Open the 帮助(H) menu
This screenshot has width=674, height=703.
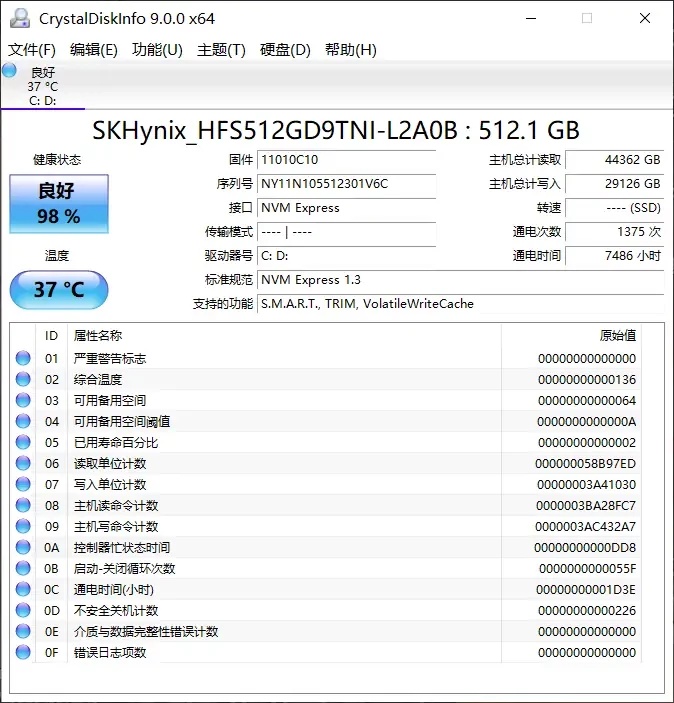click(x=351, y=50)
